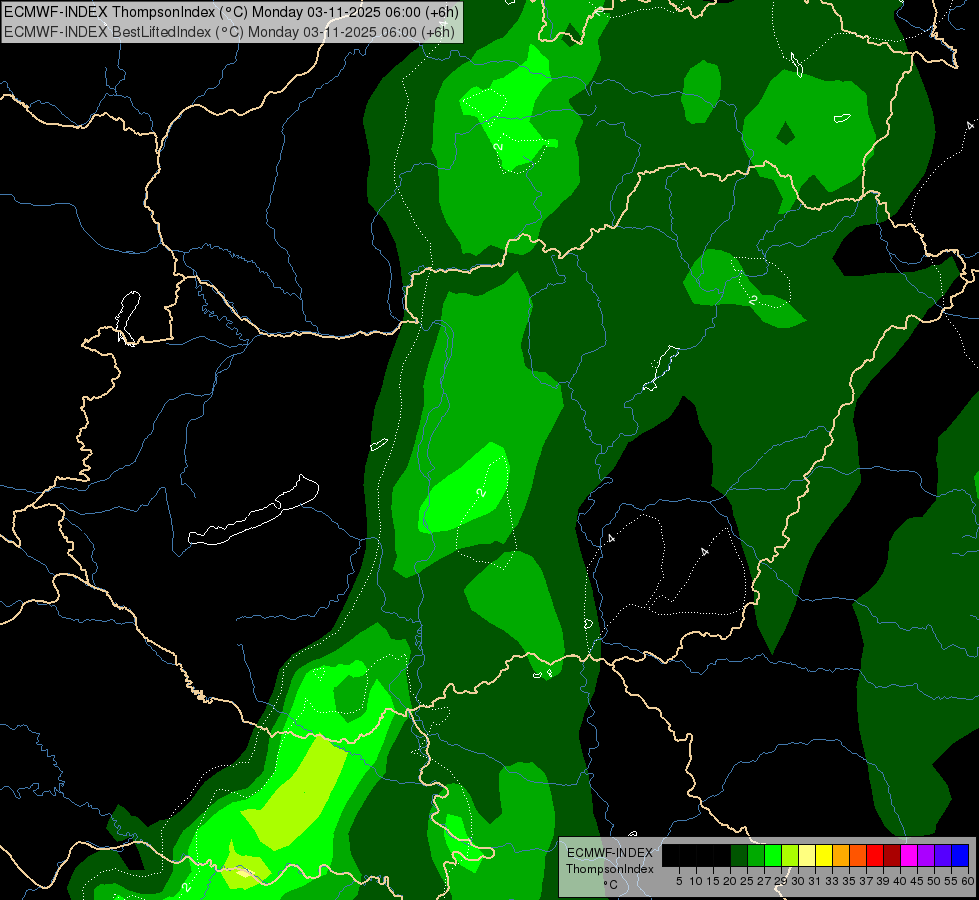Click the ThompsonIndex title line at top
The height and width of the screenshot is (900, 979).
(x=232, y=12)
